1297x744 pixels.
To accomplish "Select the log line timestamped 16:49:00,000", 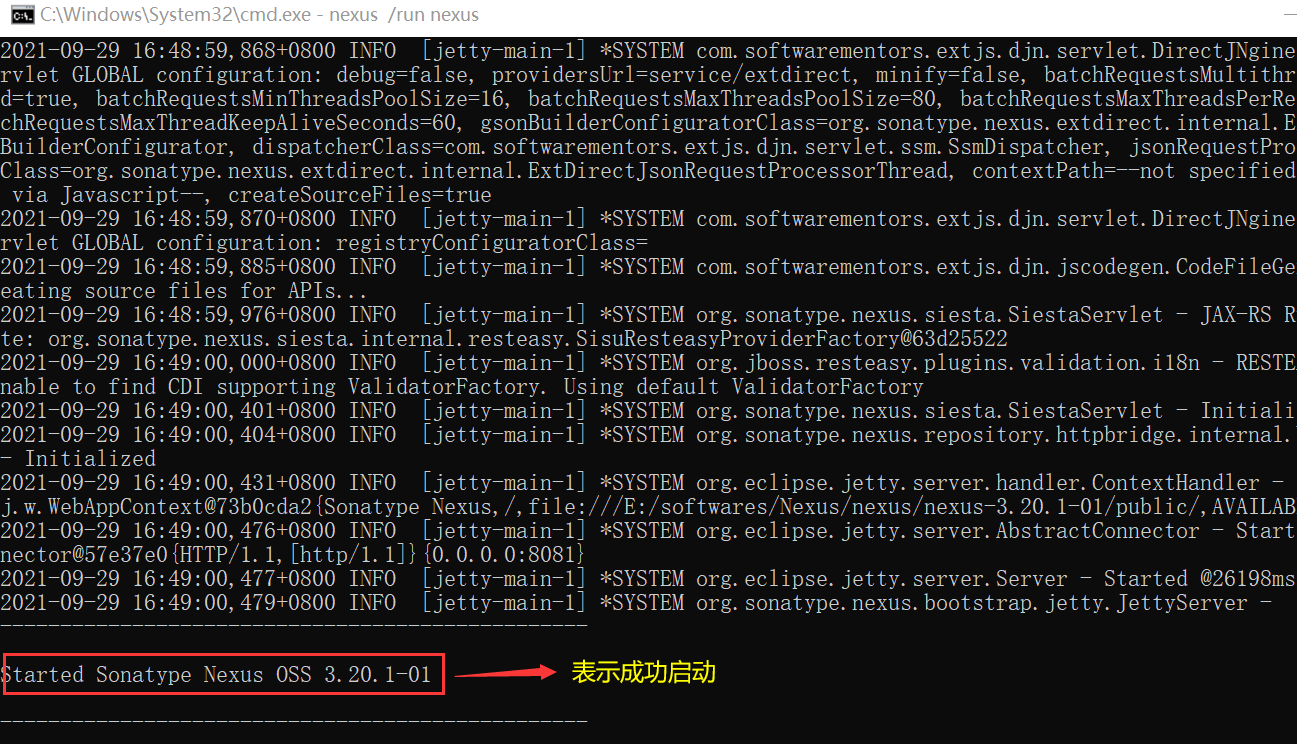I will 648,363.
